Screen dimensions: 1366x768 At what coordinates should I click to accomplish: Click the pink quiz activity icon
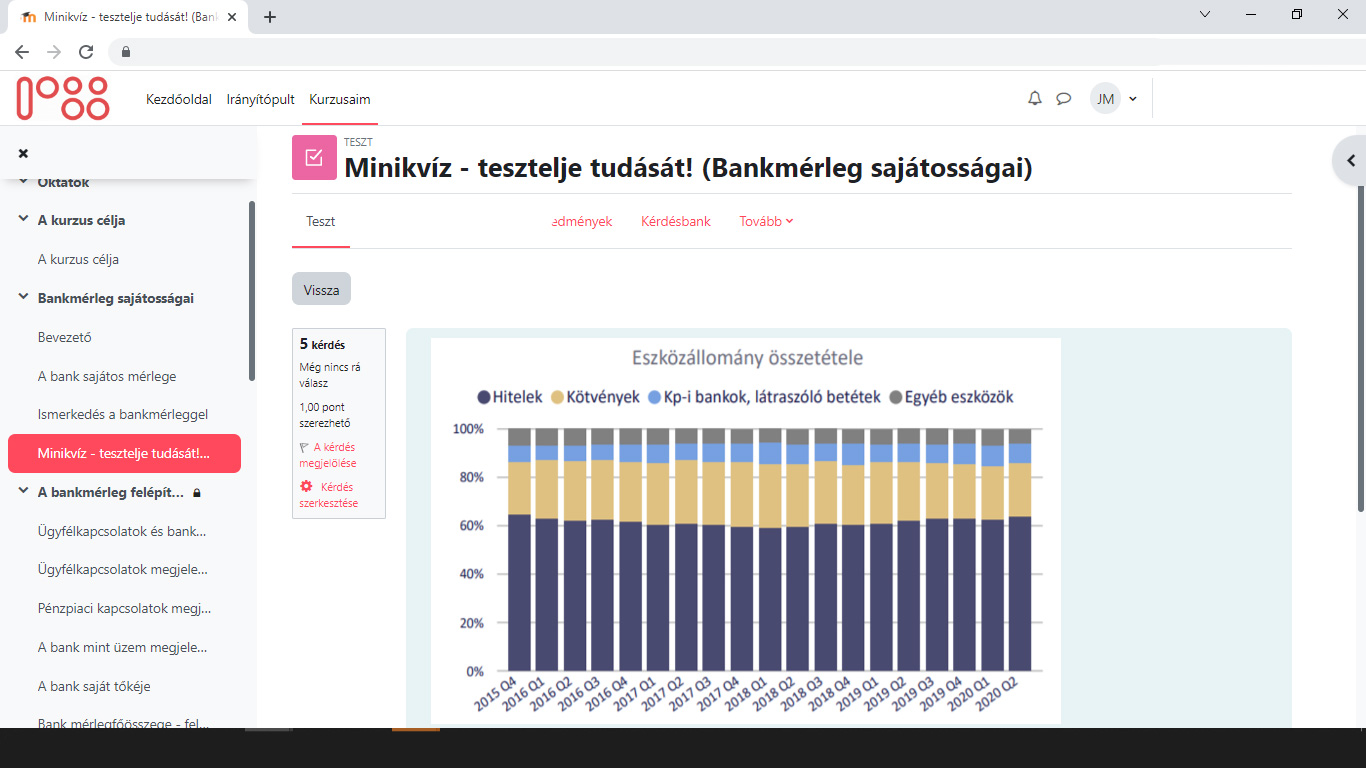(314, 157)
